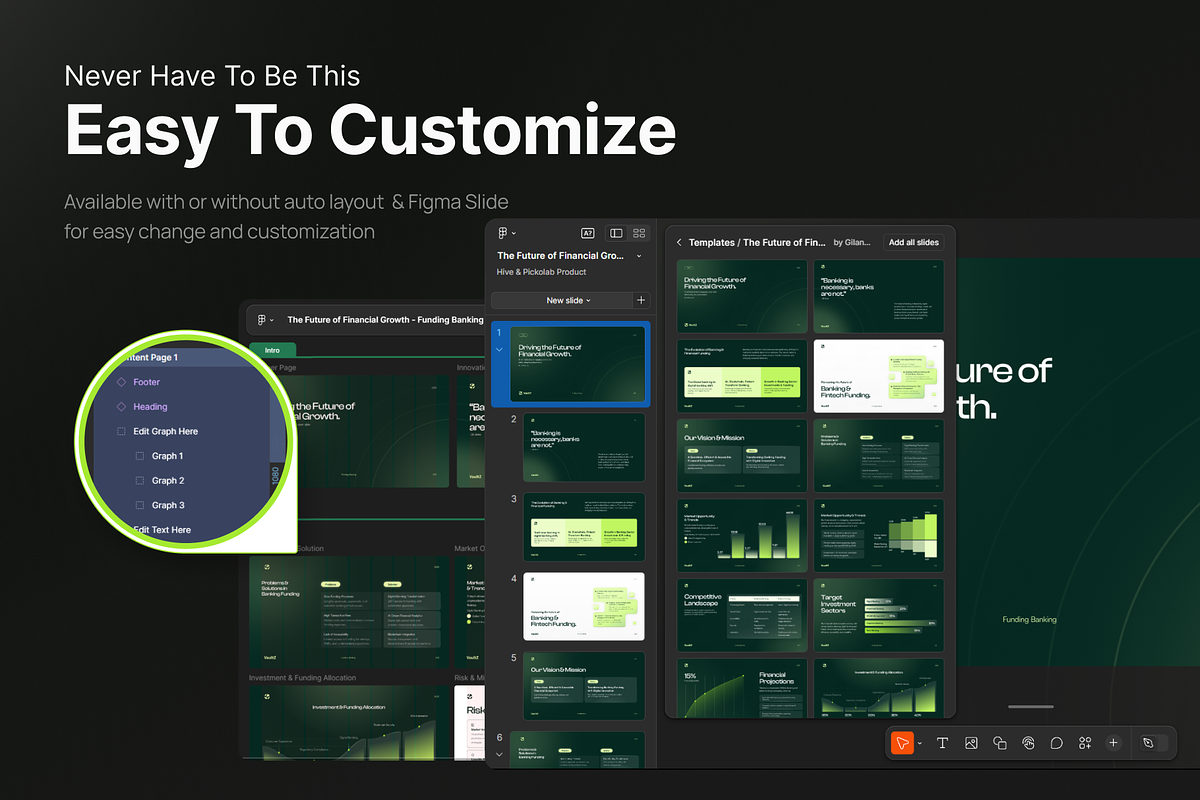The height and width of the screenshot is (800, 1200).
Task: Click the Footer layer diamond icon
Action: click(x=121, y=382)
